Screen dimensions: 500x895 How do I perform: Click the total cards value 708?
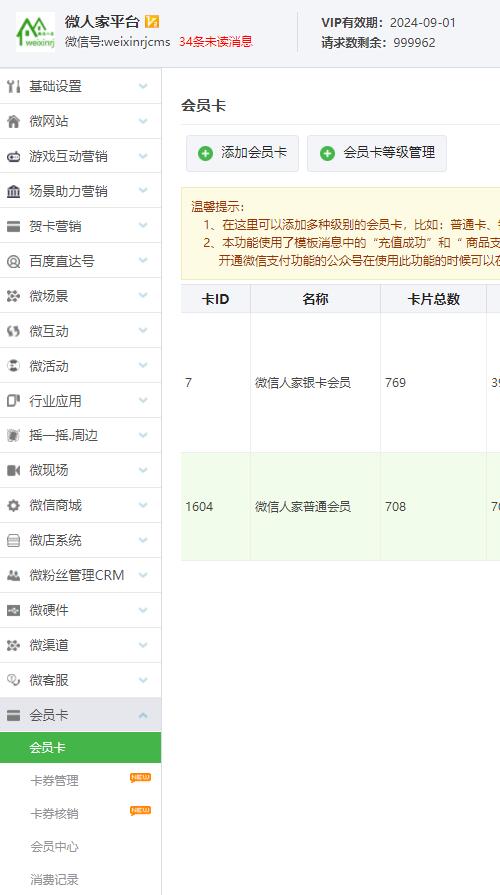coord(396,506)
